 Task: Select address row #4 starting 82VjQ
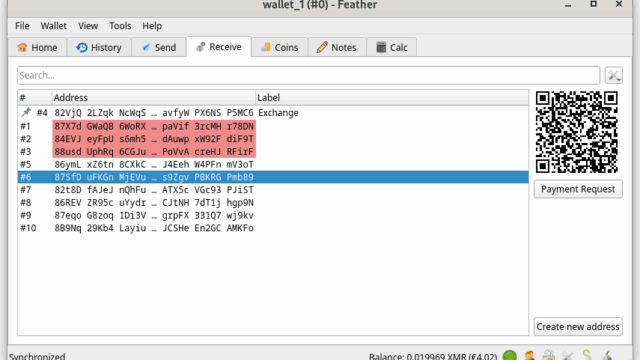pos(273,113)
